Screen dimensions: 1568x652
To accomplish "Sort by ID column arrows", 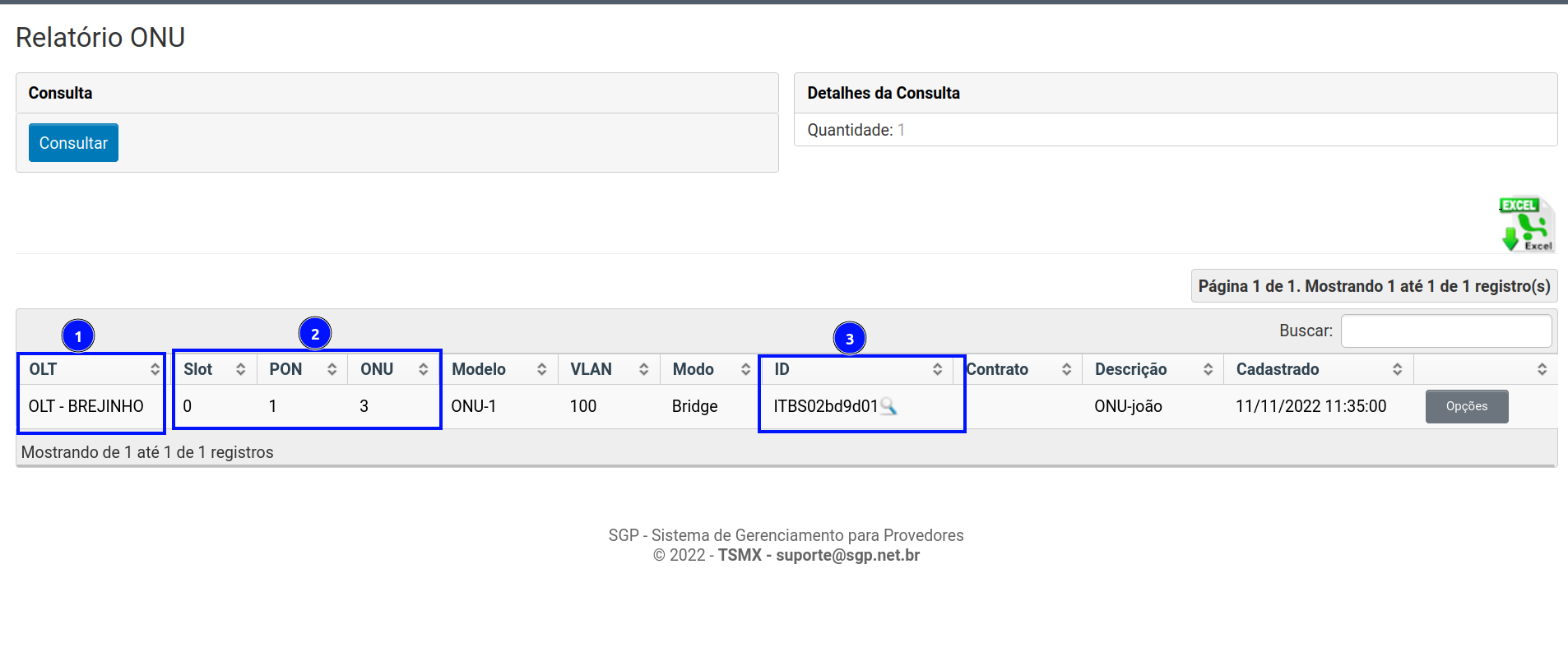I will (x=937, y=370).
